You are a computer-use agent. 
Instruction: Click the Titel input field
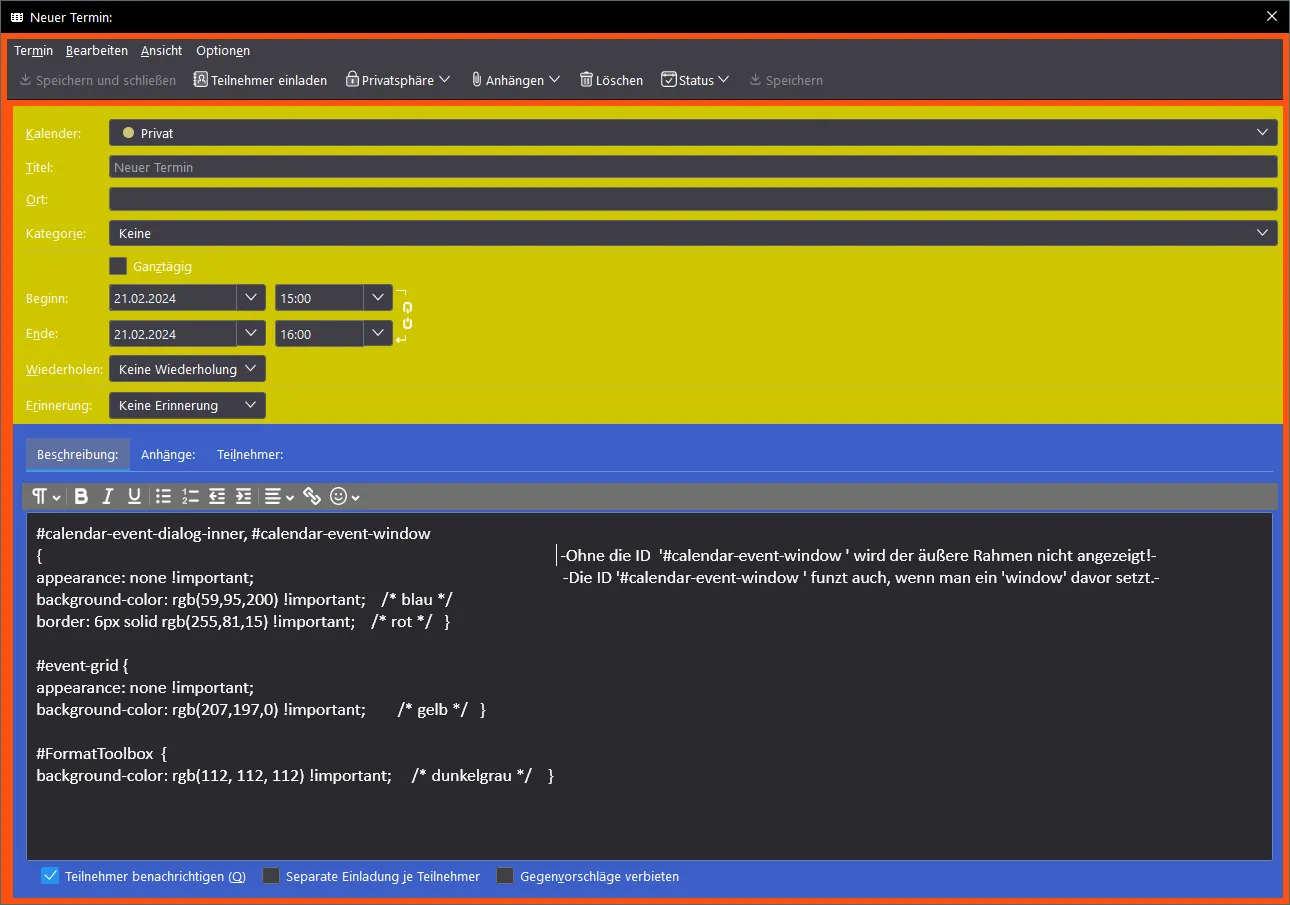tap(693, 167)
